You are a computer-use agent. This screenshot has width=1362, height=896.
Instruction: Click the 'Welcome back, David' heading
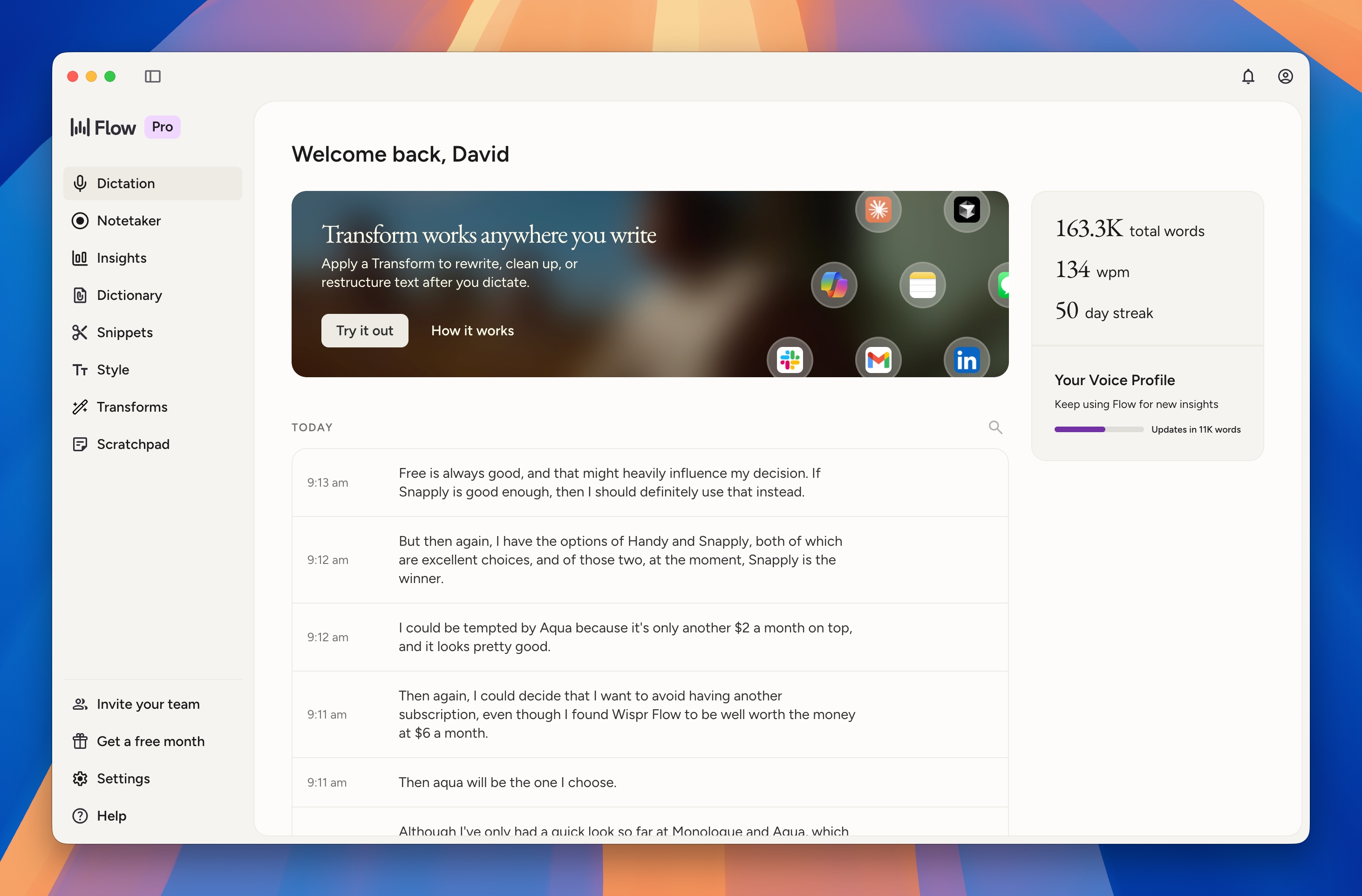click(400, 154)
